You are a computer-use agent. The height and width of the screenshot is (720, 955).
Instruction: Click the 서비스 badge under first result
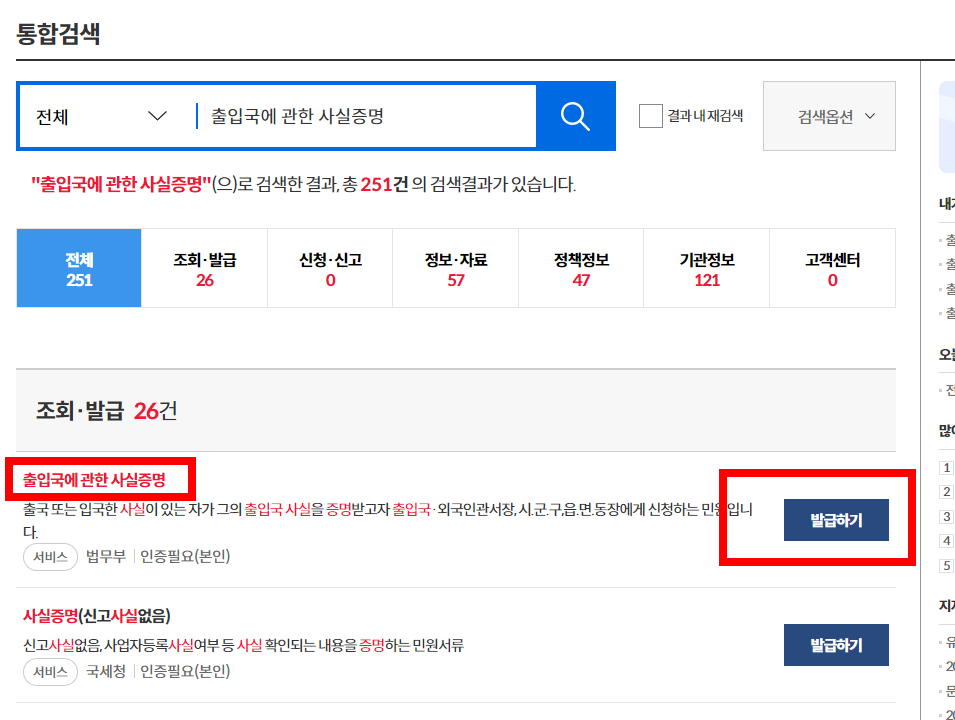click(50, 555)
